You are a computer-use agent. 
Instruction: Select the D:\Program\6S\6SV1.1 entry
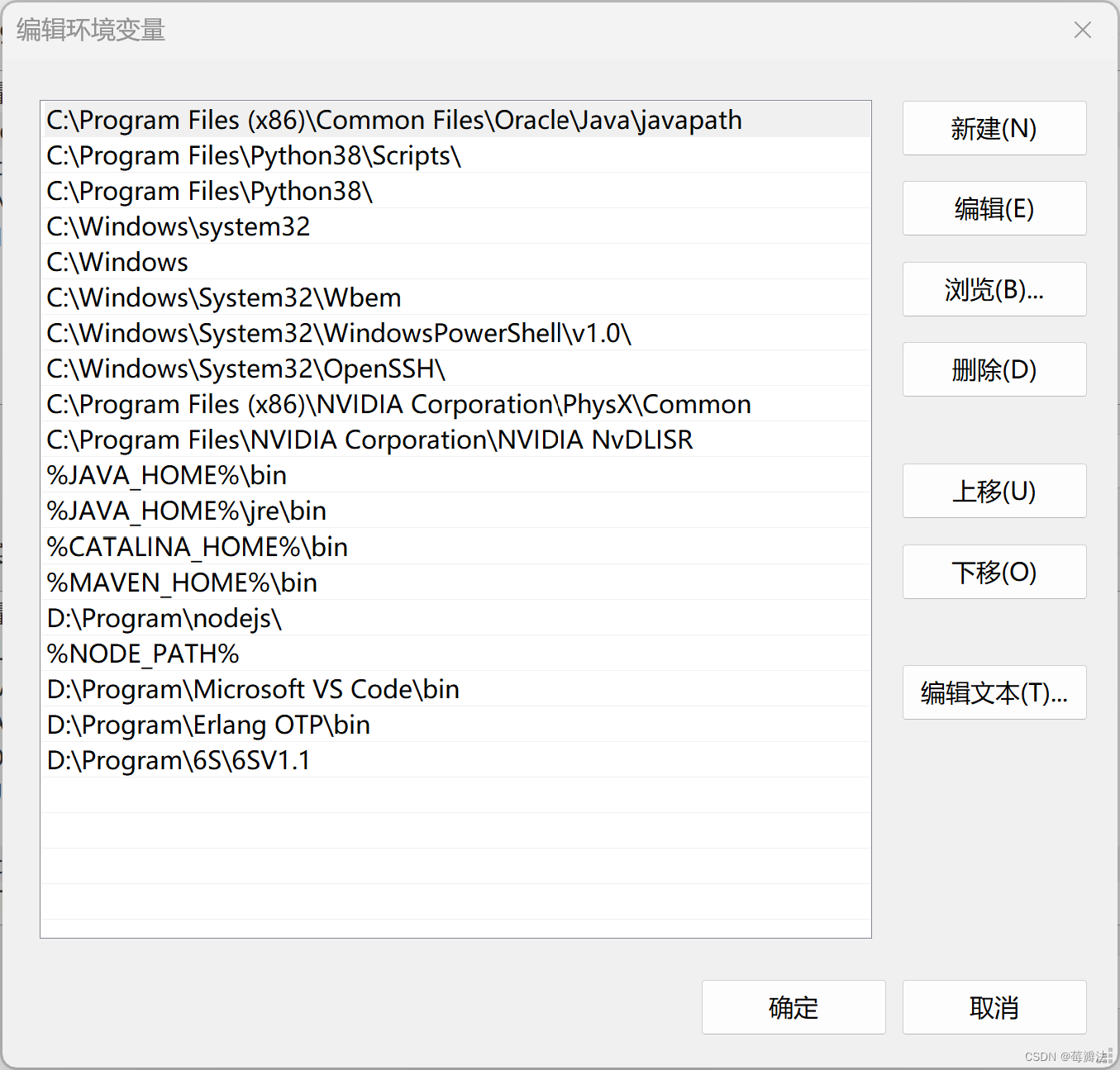pos(178,760)
